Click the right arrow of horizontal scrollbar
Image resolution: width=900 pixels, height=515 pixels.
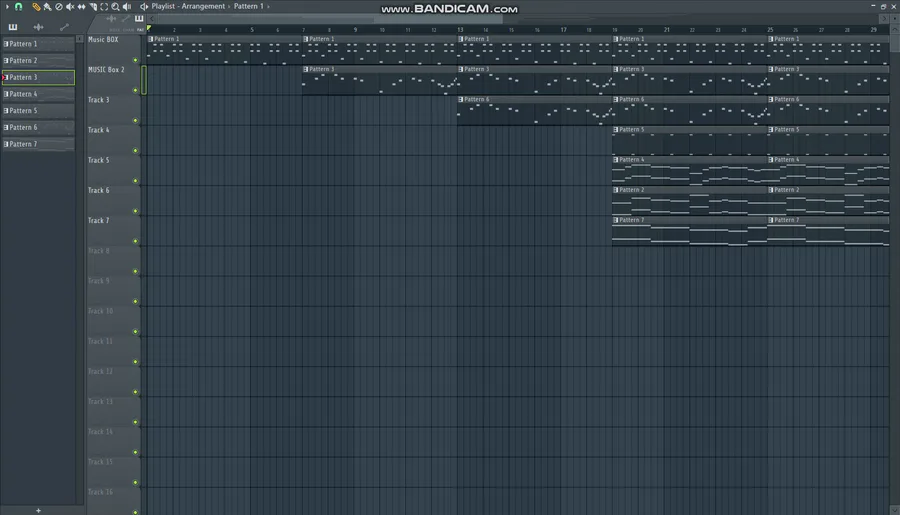883,19
